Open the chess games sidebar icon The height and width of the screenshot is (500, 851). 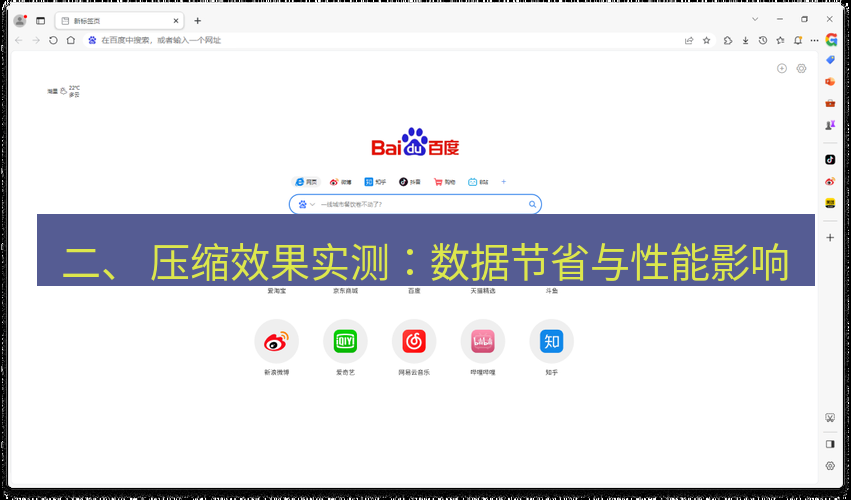[x=830, y=125]
